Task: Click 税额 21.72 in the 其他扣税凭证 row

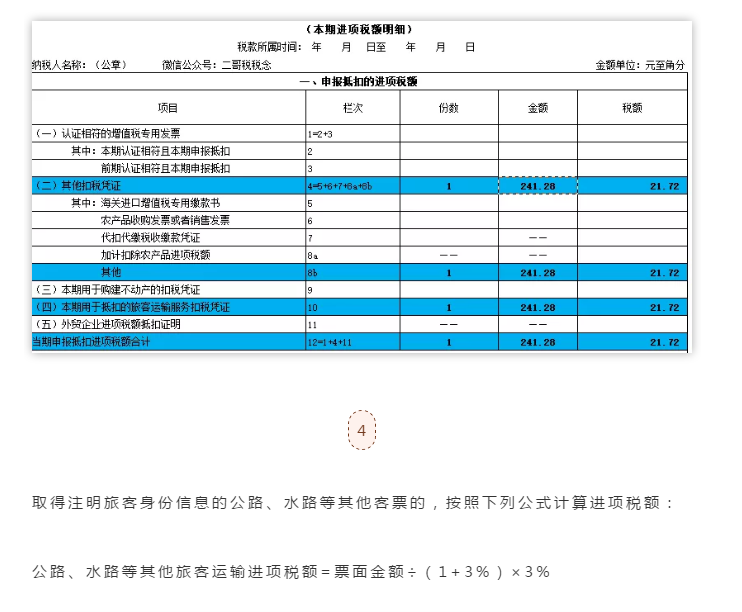Action: point(664,186)
